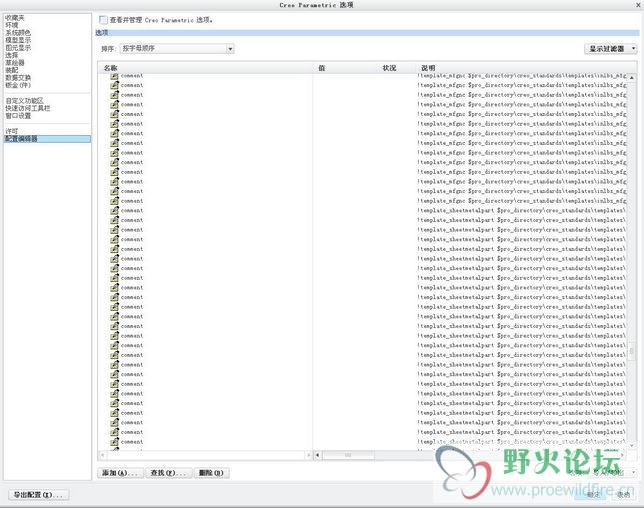
Task: Click the 说明 column header
Action: (428, 68)
